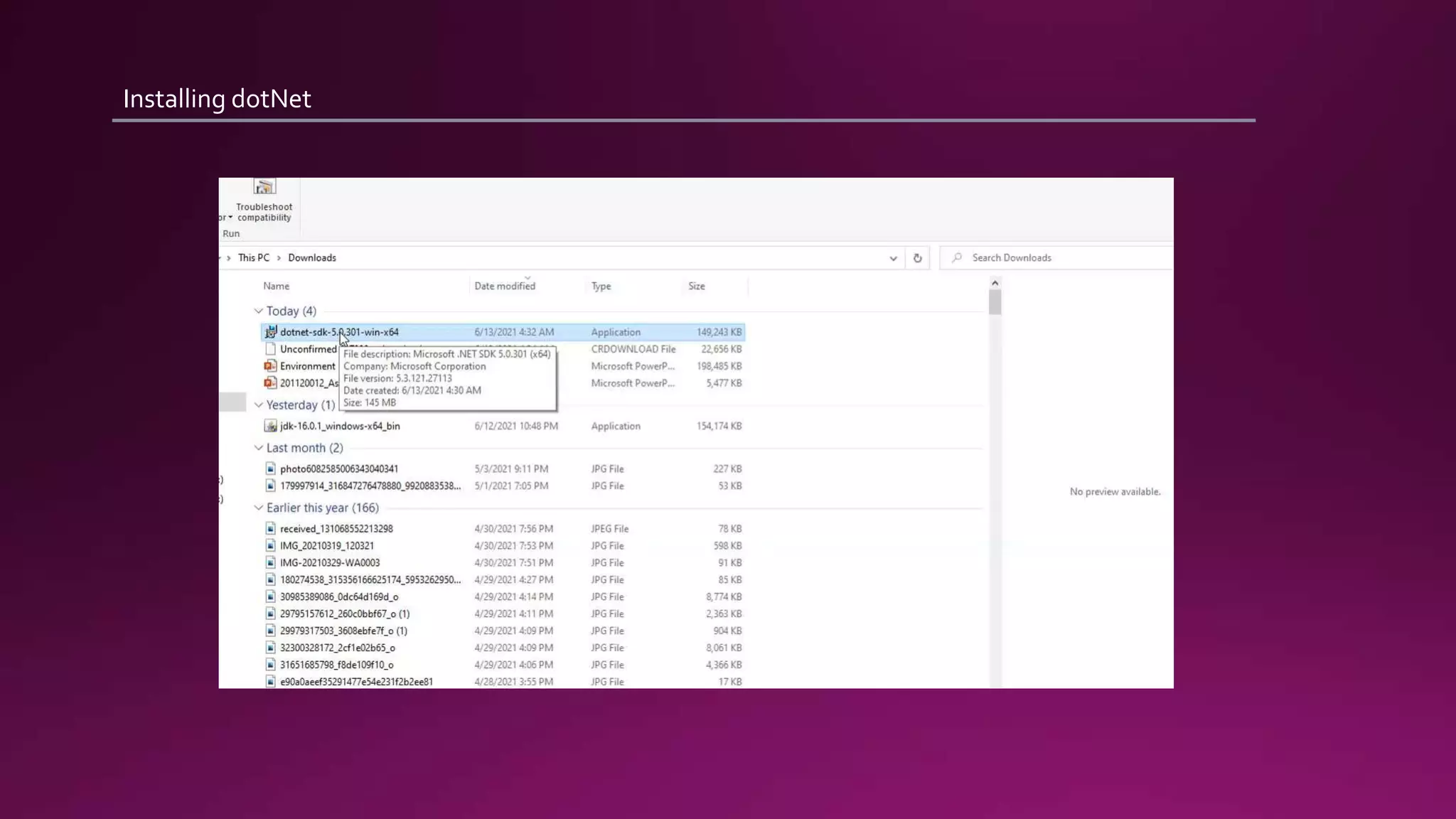
Task: Select photo6082585006343040341 image icon
Action: (x=270, y=469)
